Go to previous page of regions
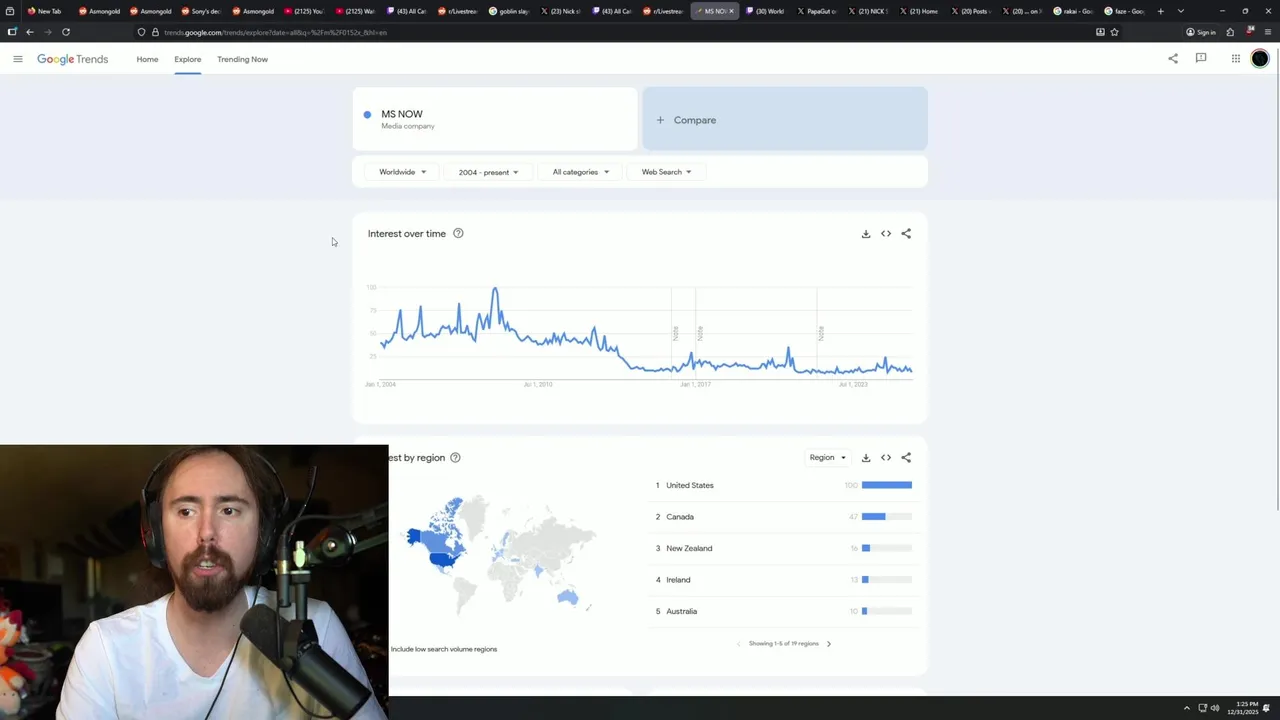 (x=739, y=644)
